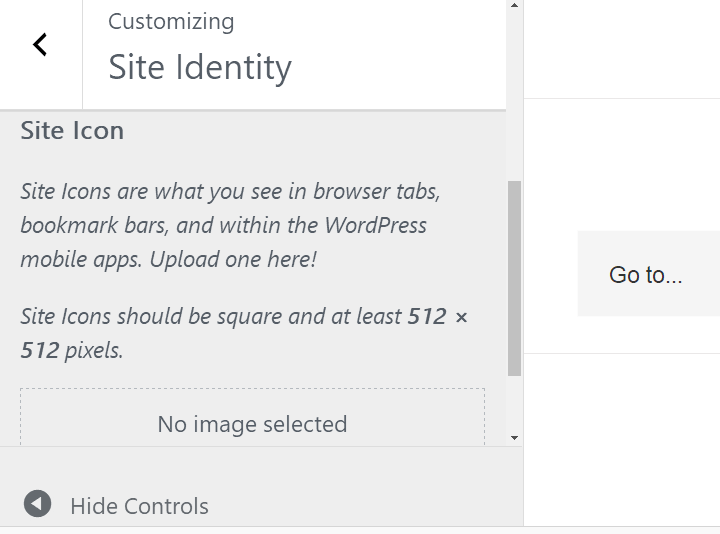Click the Hide Controls circular arrow icon
Image resolution: width=720 pixels, height=534 pixels.
pos(37,504)
